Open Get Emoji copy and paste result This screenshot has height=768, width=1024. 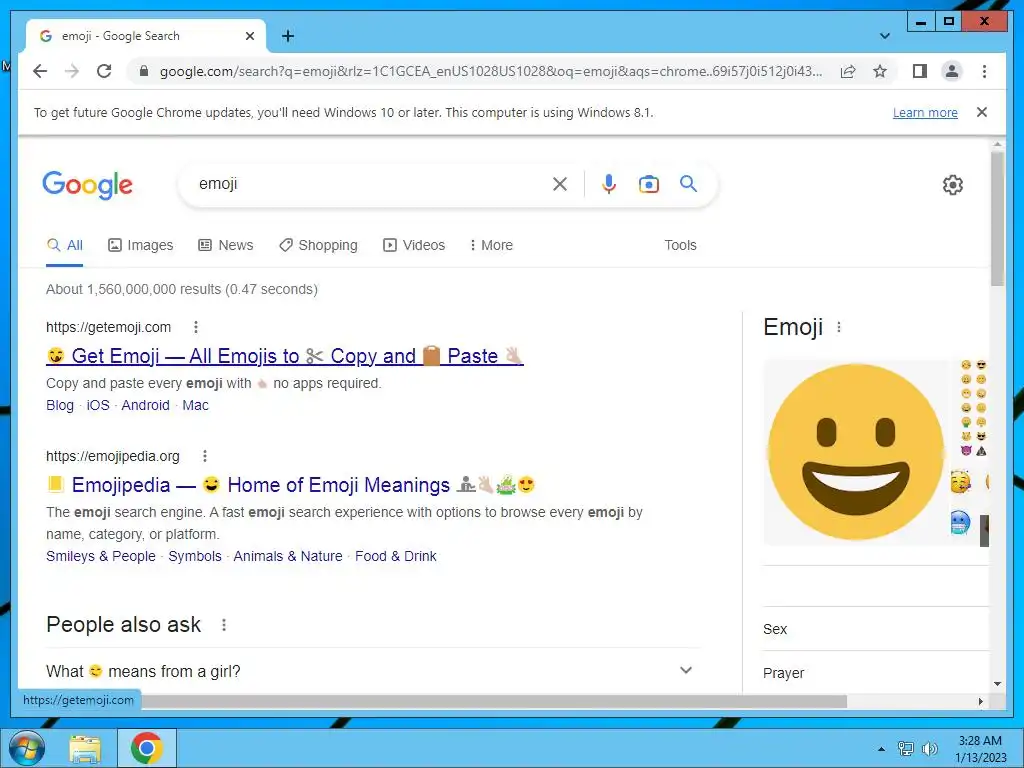pyautogui.click(x=285, y=356)
